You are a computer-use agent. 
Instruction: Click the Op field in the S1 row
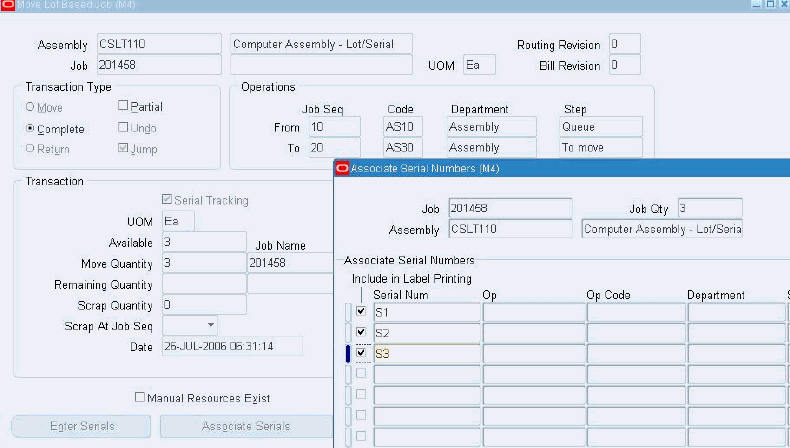click(x=534, y=312)
